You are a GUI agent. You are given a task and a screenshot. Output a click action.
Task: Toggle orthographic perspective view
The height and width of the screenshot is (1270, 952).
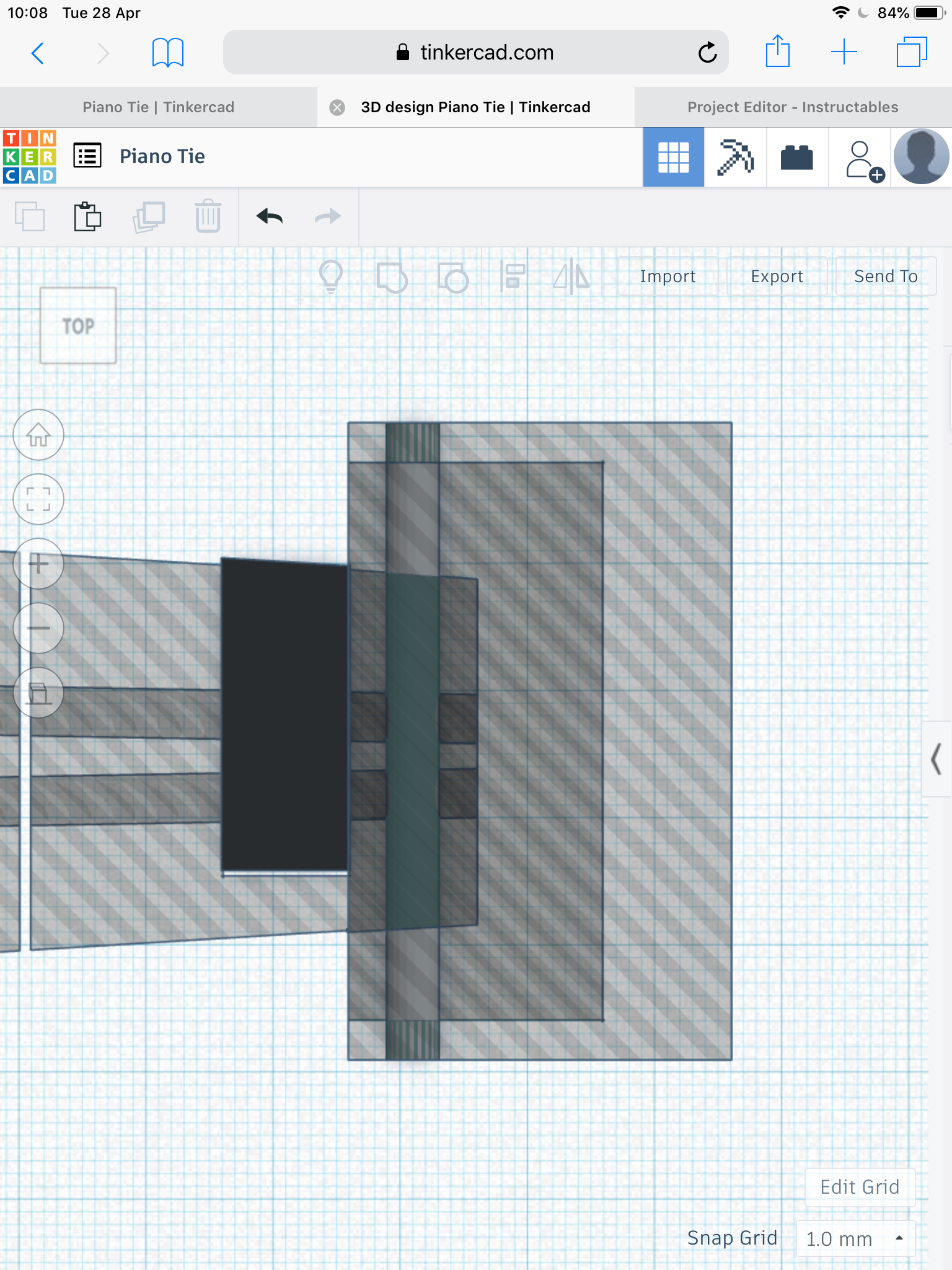point(38,693)
